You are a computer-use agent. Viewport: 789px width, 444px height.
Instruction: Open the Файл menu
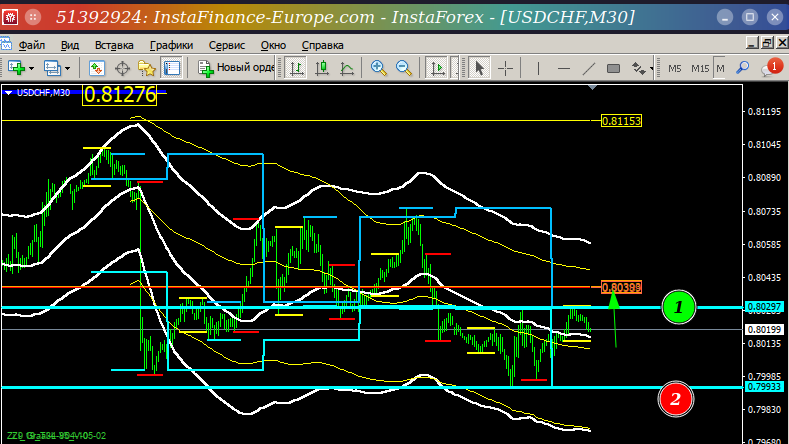pos(32,45)
